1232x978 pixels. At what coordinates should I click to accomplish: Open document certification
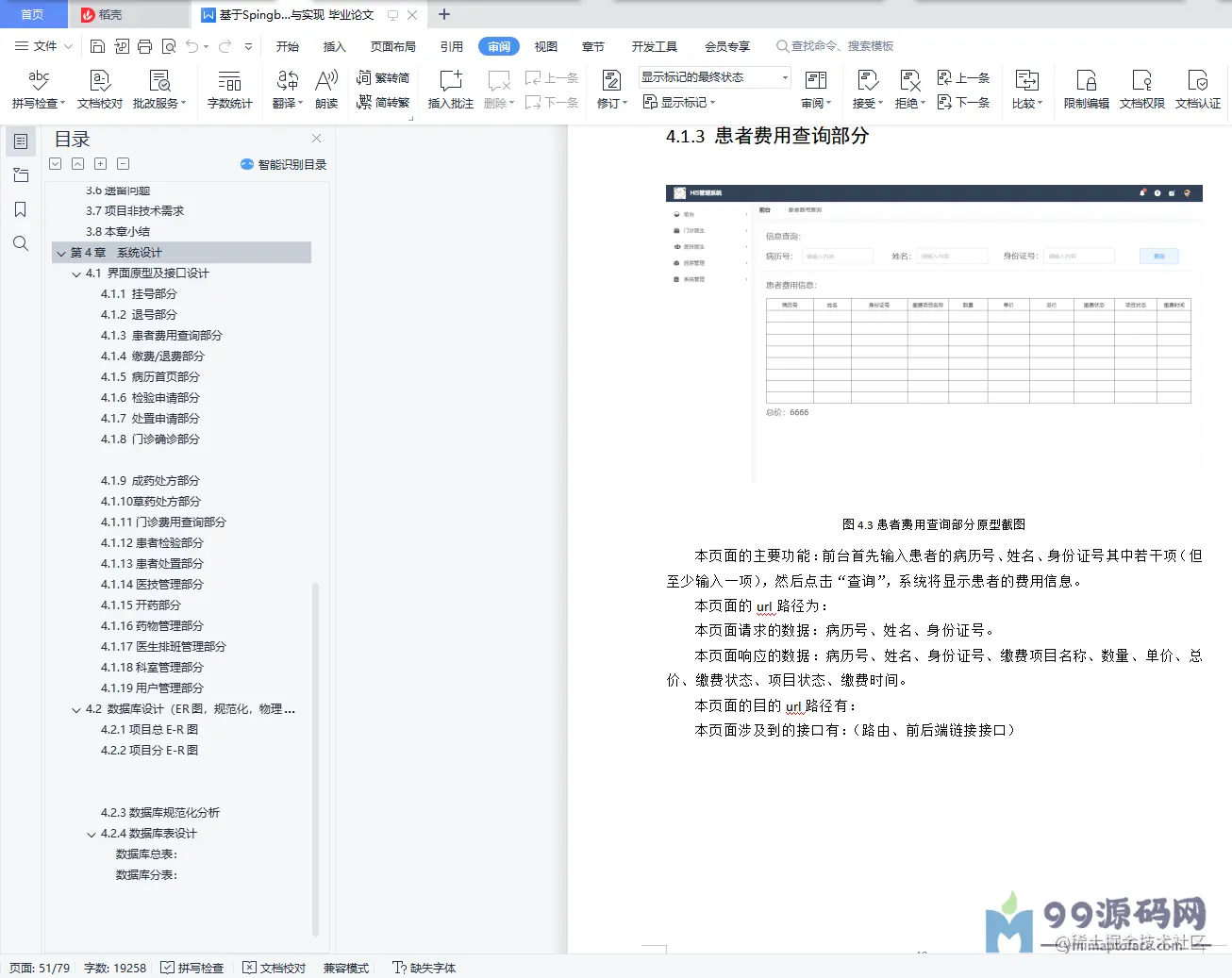[1198, 89]
